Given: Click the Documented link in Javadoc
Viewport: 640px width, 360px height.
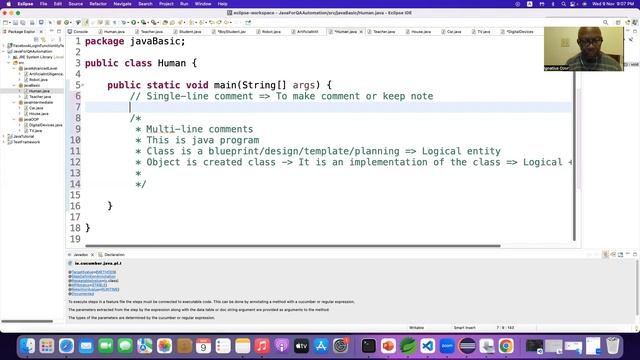Looking at the screenshot, I should (x=83, y=293).
